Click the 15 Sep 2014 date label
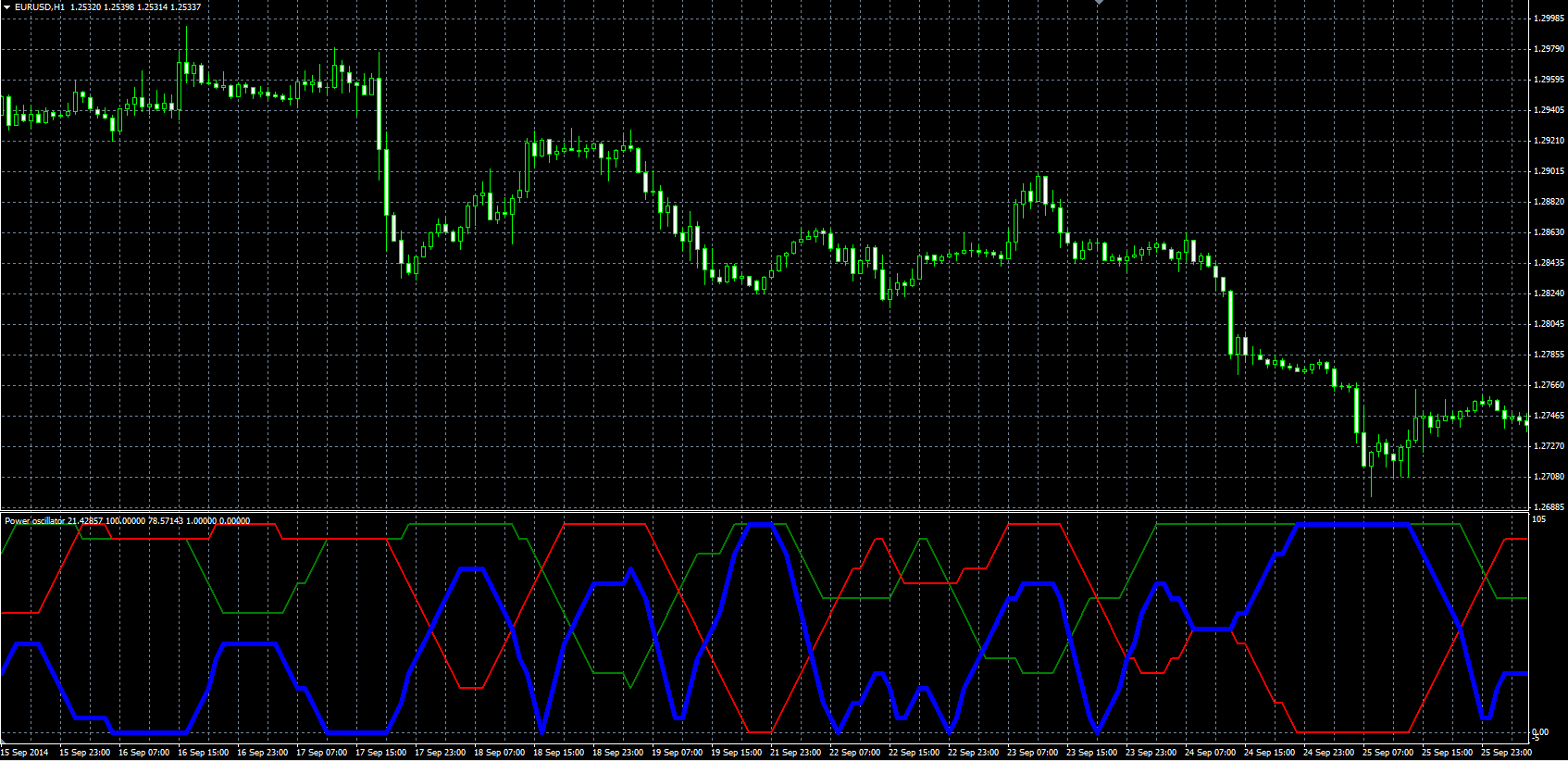 26,752
